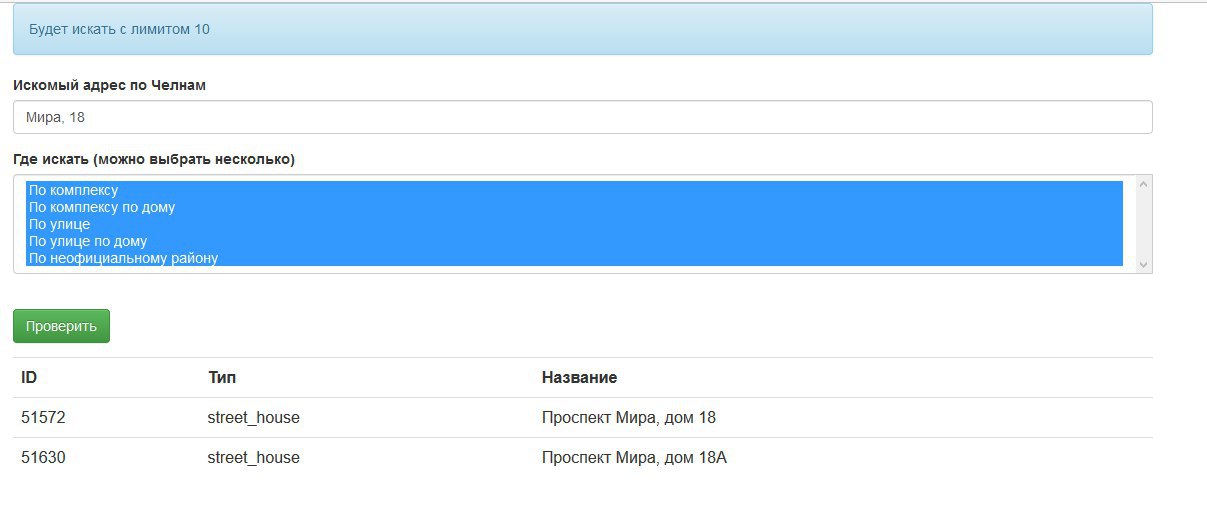Click the listbox scrollbar up arrow
This screenshot has height=509, width=1207.
click(x=1144, y=184)
